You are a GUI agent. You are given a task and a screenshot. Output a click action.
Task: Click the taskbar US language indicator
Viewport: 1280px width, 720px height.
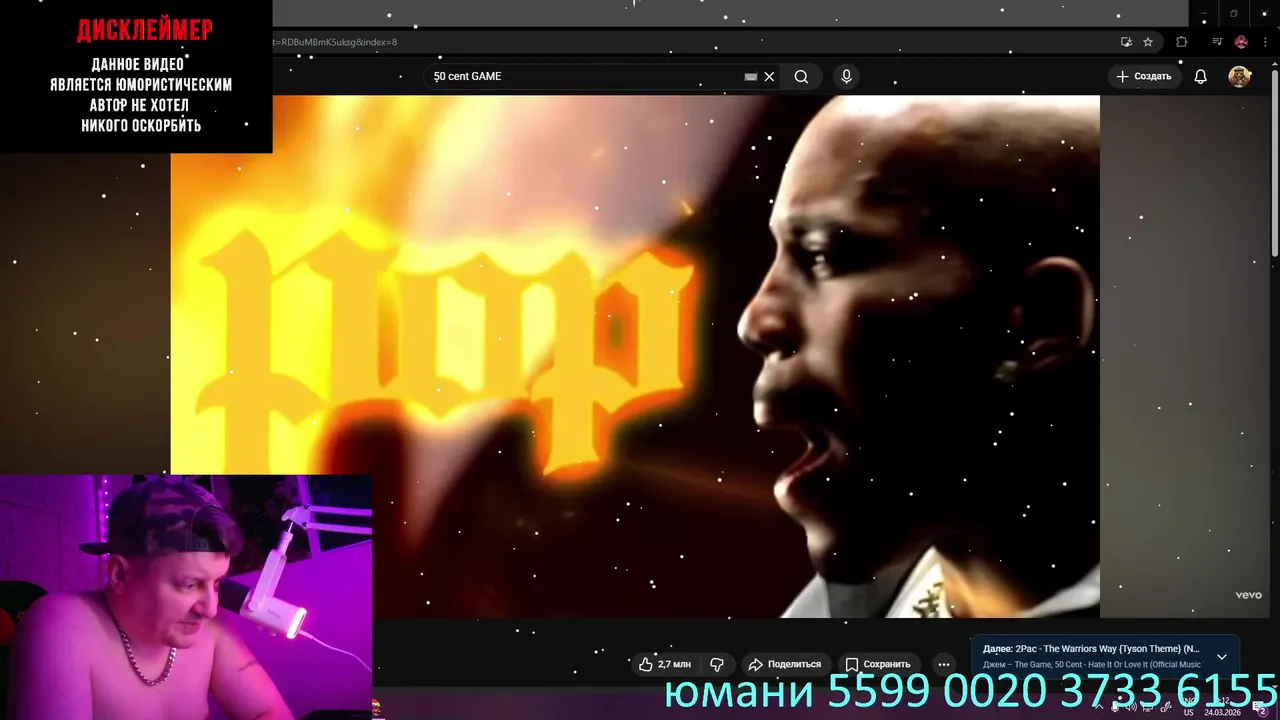pos(1189,713)
